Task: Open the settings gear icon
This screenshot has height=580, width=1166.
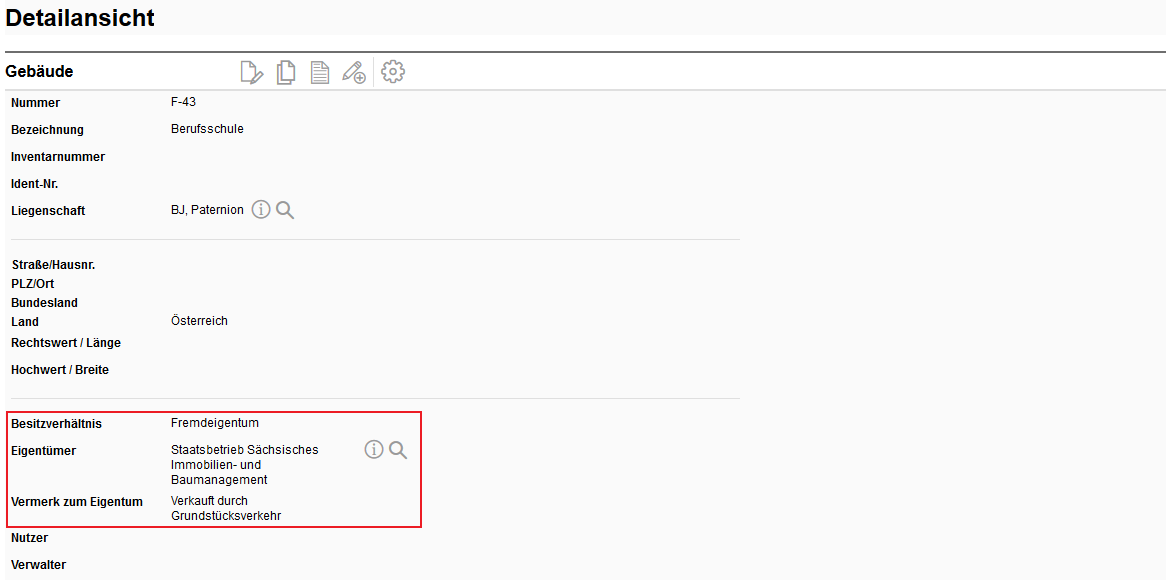Action: 393,72
